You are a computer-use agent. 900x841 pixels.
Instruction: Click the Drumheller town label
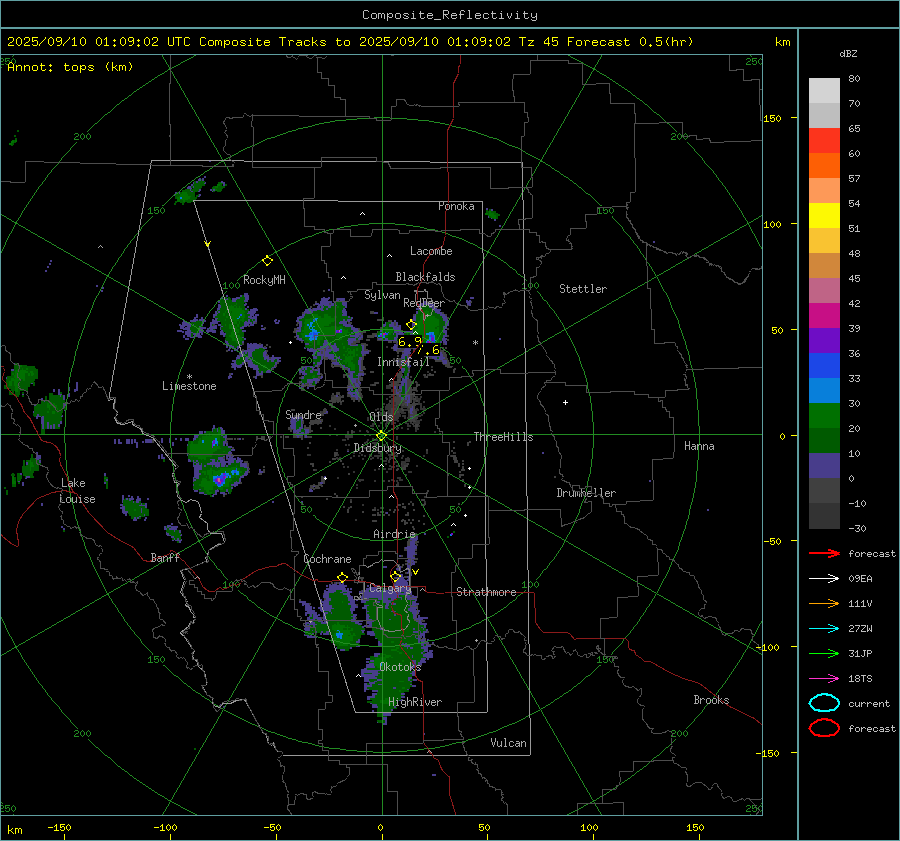click(586, 493)
